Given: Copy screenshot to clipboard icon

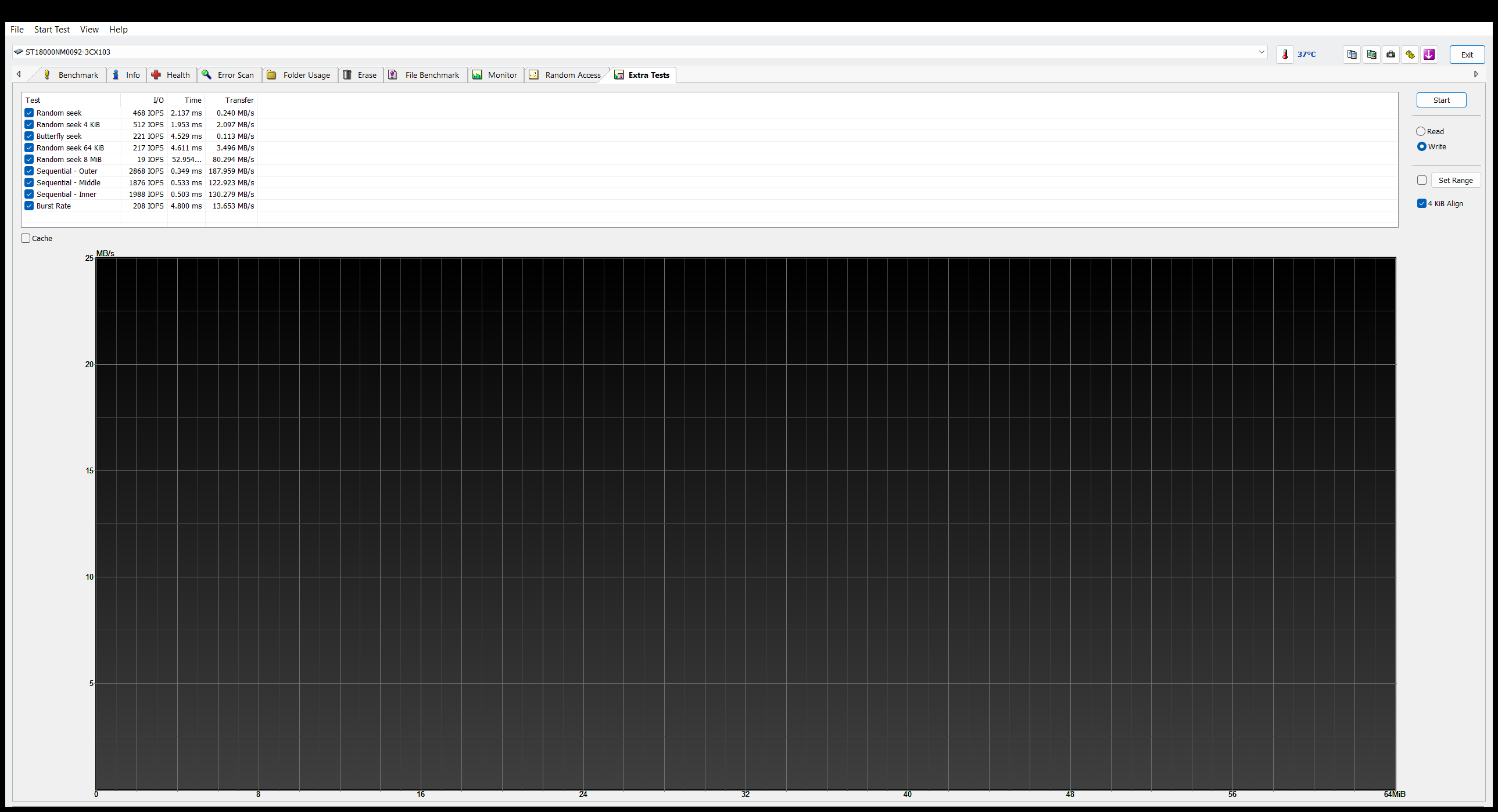Looking at the screenshot, I should click(1371, 55).
